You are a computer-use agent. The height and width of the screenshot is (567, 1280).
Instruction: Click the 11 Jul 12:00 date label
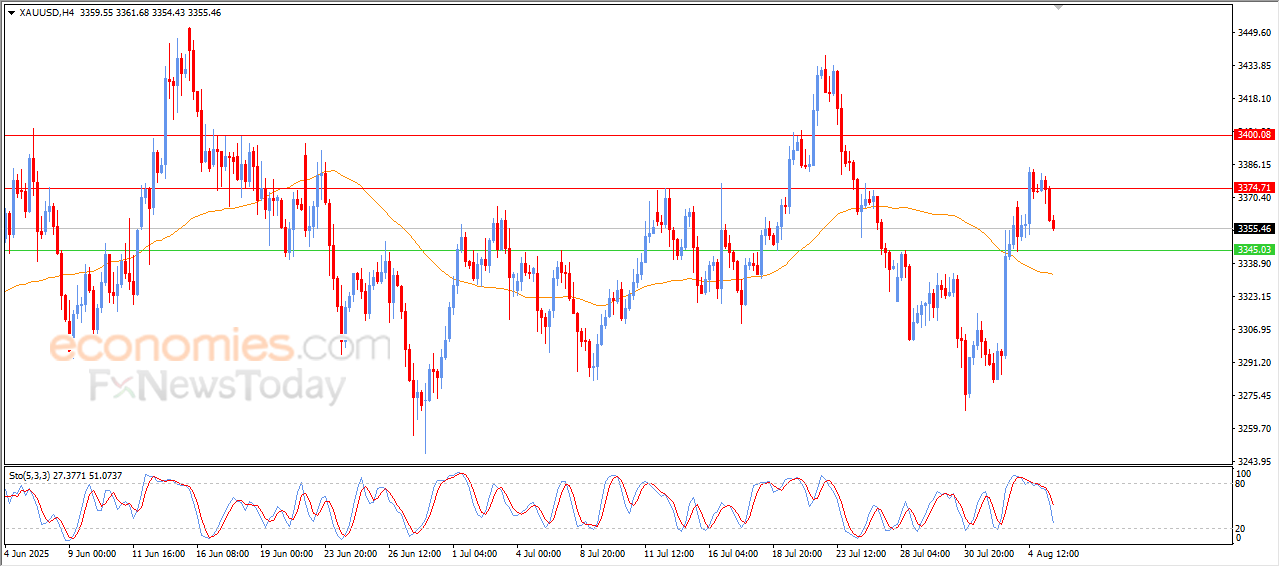click(x=670, y=552)
